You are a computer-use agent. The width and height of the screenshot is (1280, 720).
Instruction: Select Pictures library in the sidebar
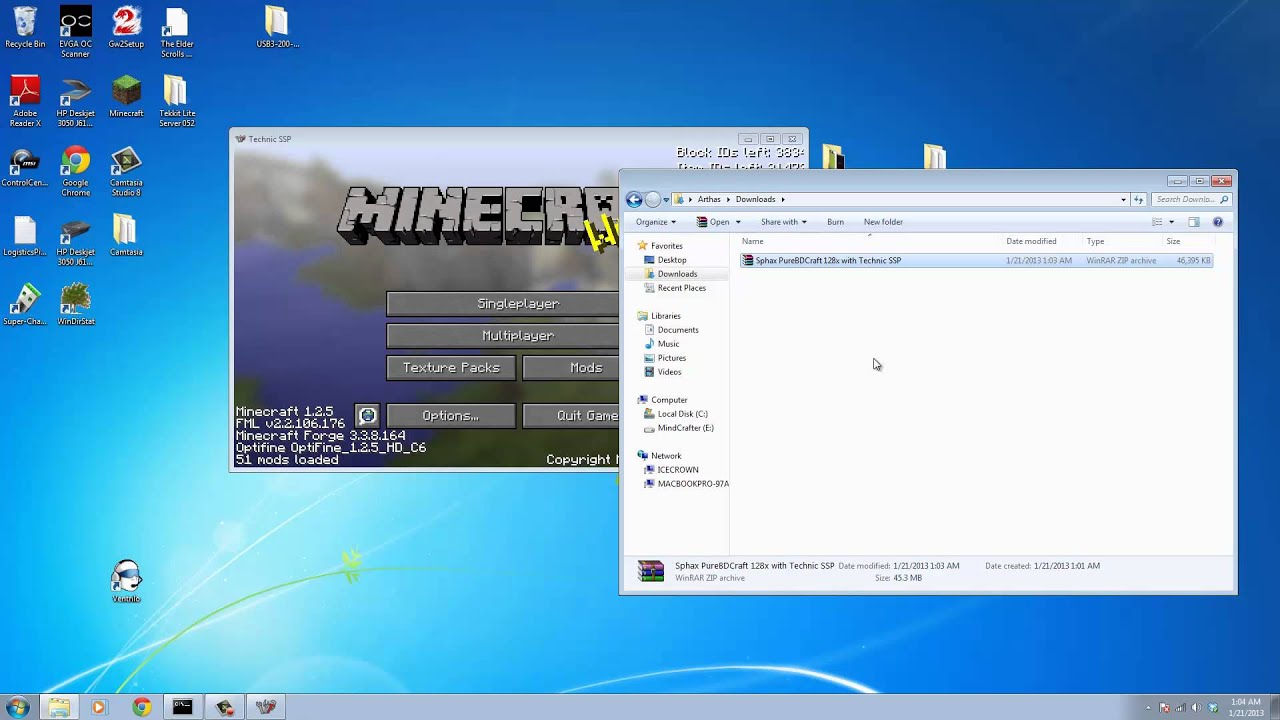tap(671, 358)
